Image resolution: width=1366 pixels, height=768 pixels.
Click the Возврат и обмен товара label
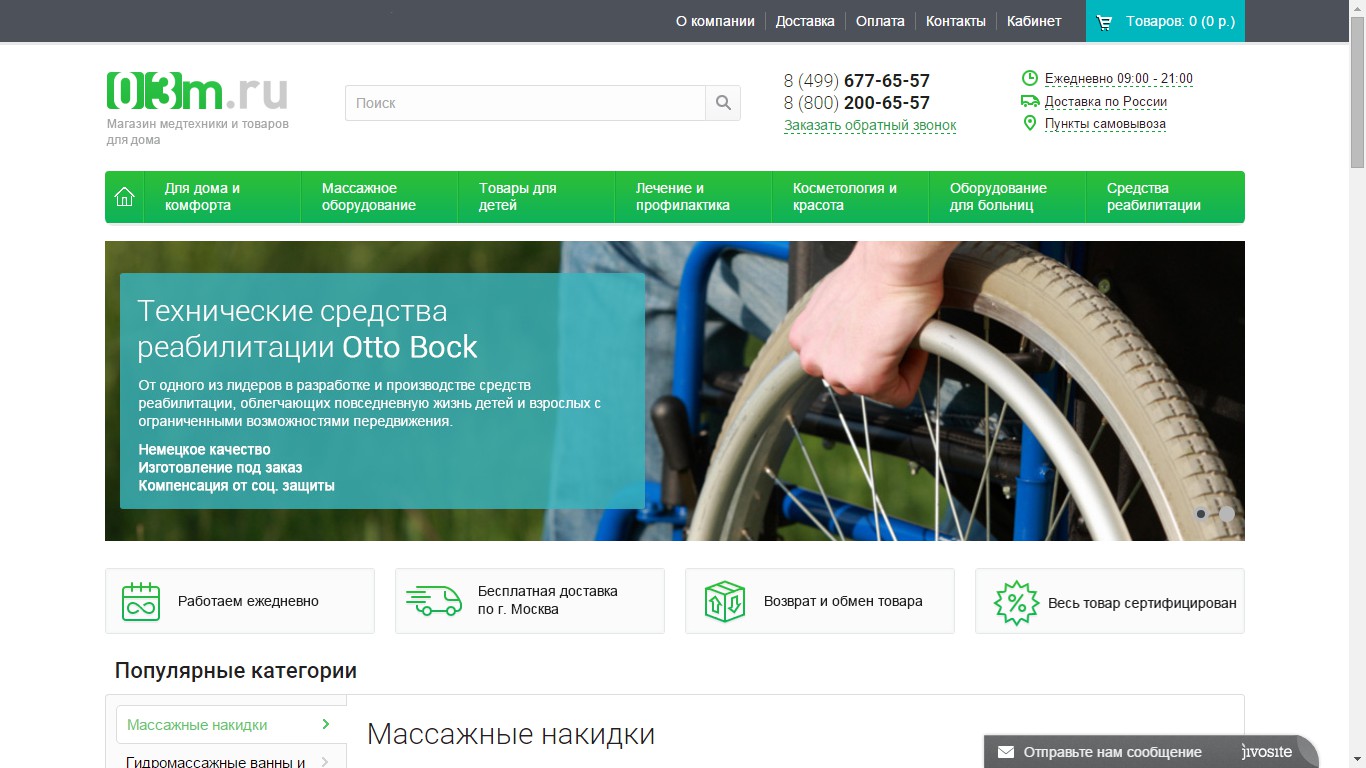[843, 601]
